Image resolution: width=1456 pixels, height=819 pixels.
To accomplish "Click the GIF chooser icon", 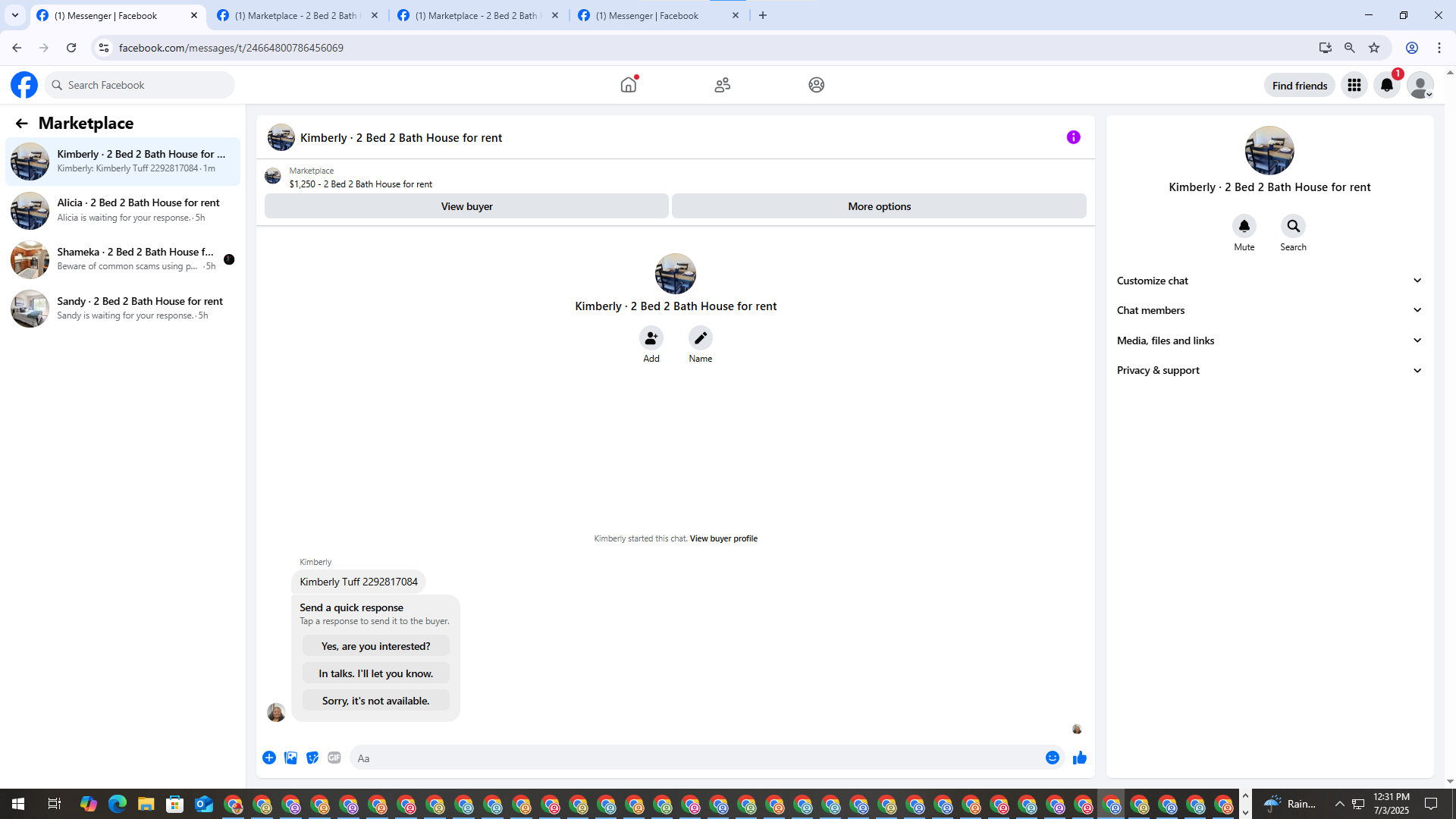I will 334,758.
